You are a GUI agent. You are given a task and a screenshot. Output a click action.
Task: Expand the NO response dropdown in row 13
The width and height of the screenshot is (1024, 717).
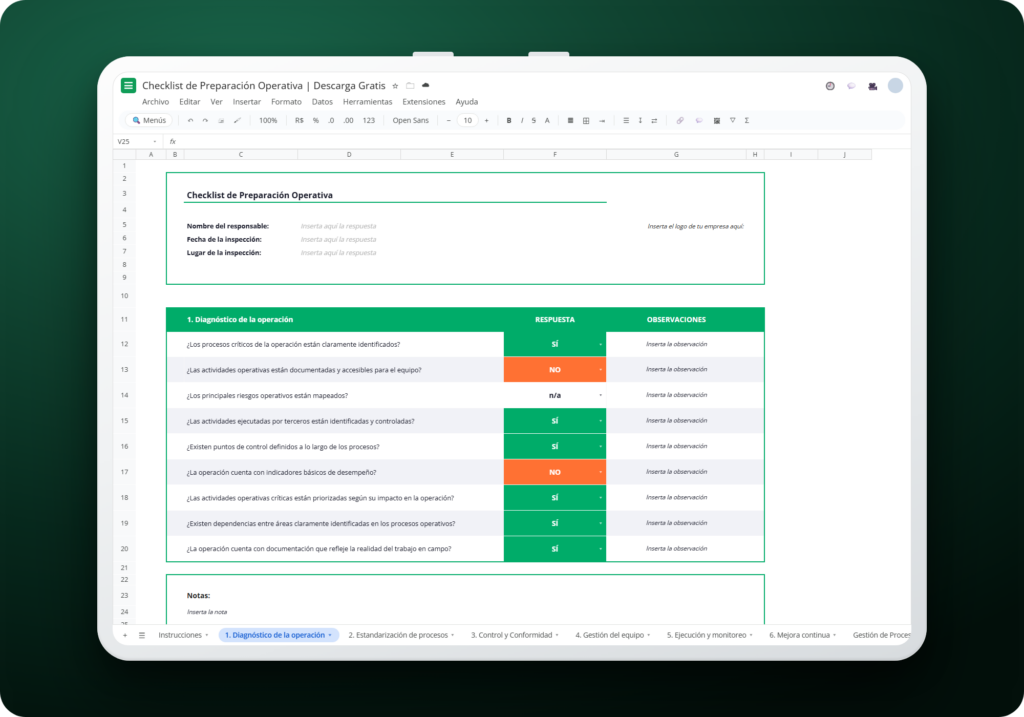coord(600,370)
